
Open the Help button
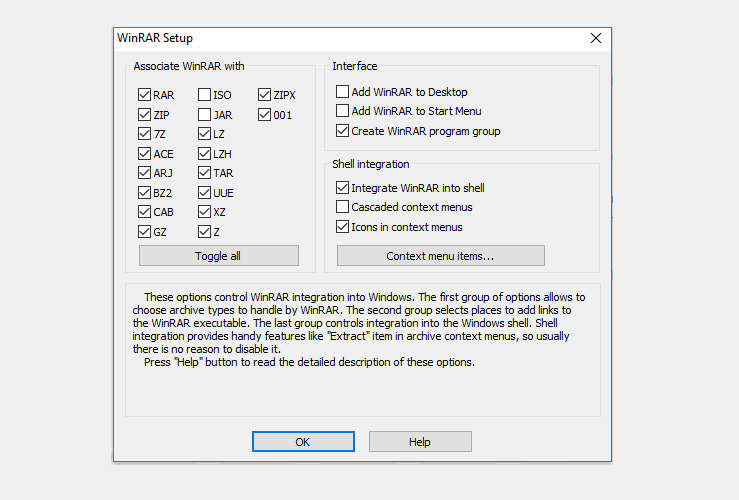coord(420,442)
